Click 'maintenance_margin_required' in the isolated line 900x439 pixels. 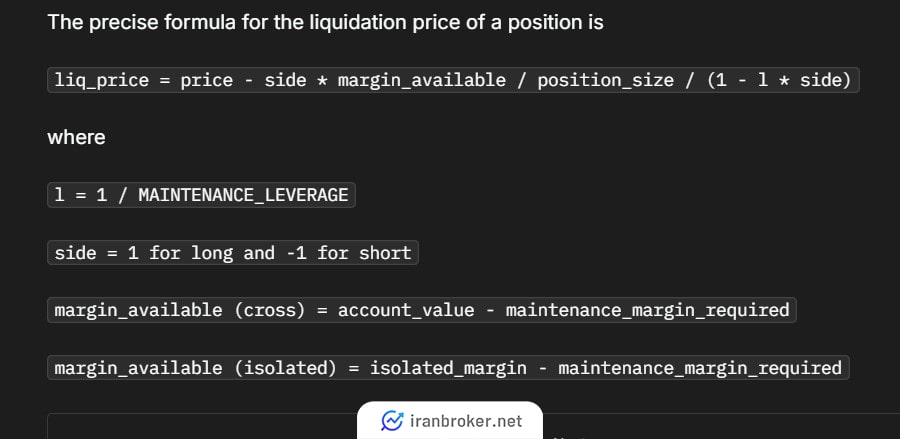point(700,367)
